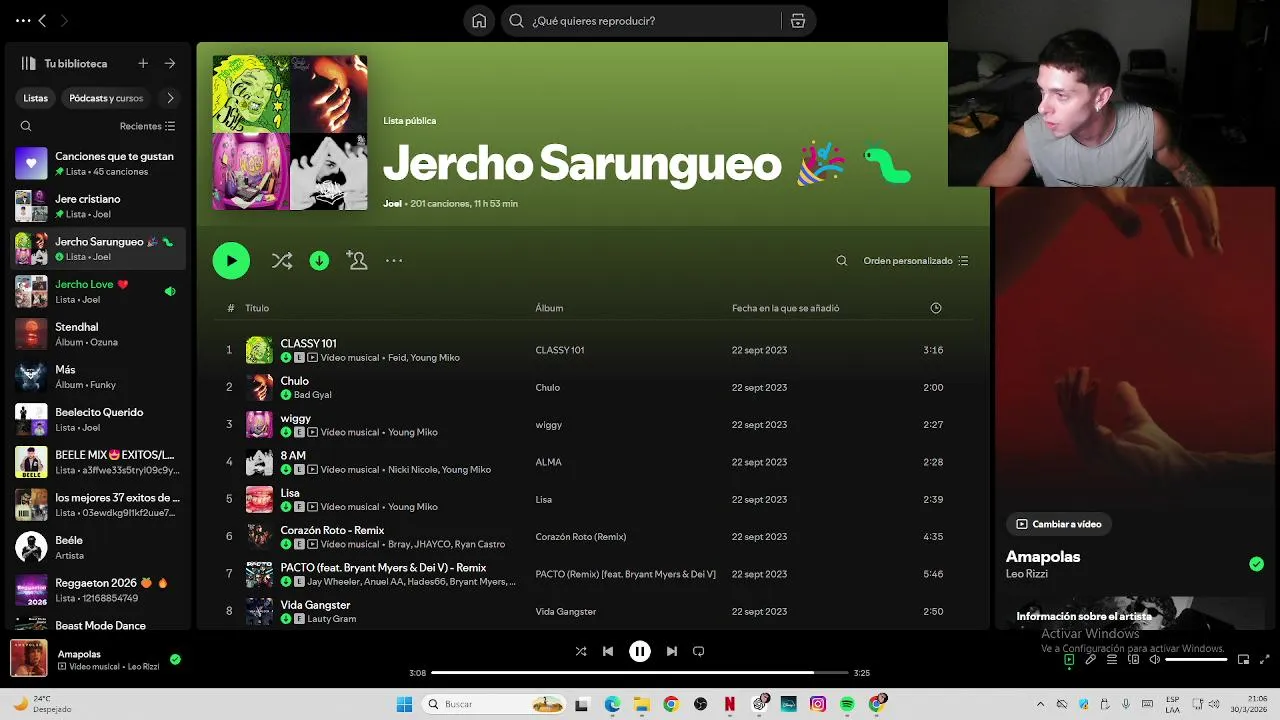Sort by Fecha en la que se añadió
Image resolution: width=1280 pixels, height=720 pixels.
pos(786,308)
